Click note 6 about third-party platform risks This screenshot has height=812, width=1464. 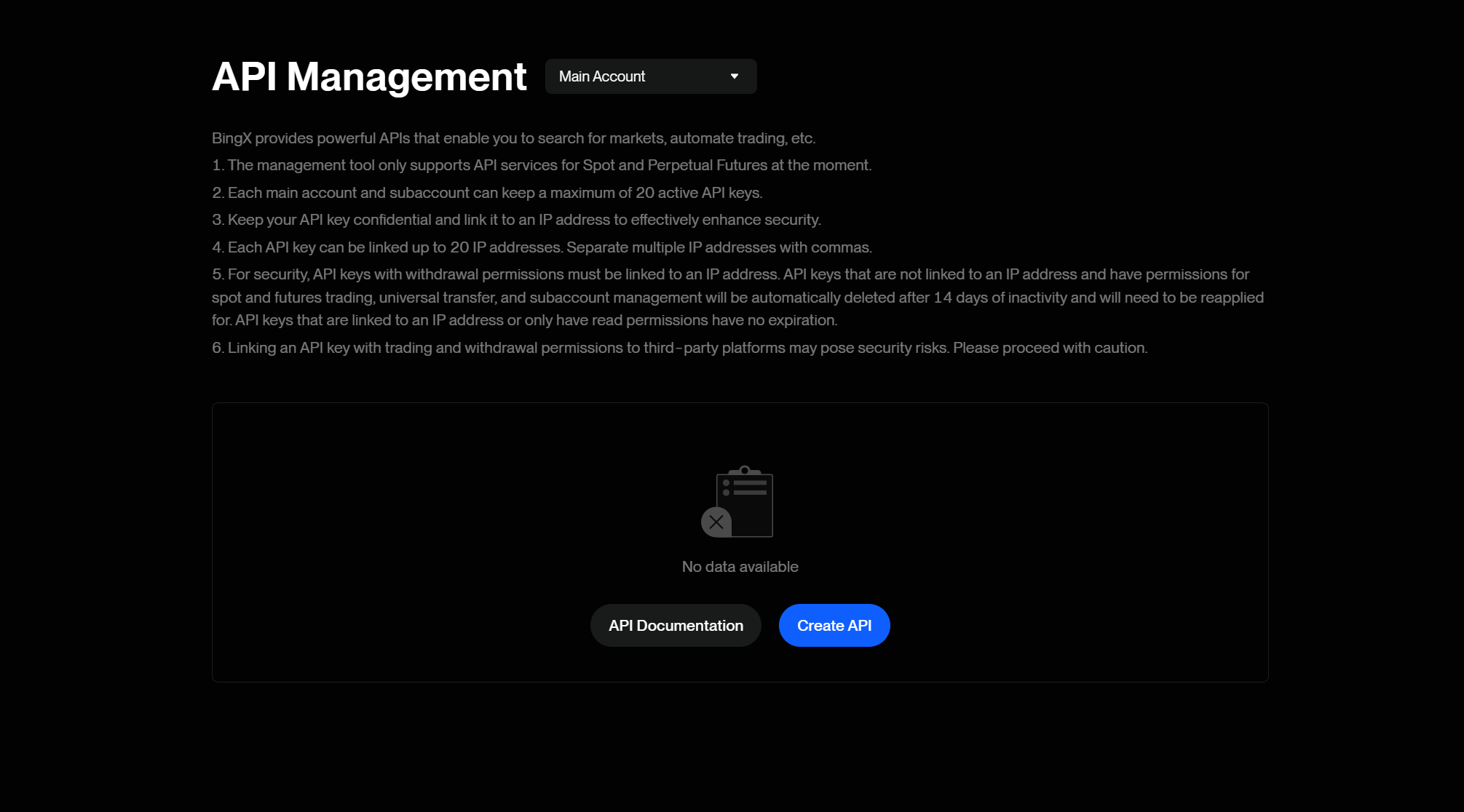(x=680, y=348)
